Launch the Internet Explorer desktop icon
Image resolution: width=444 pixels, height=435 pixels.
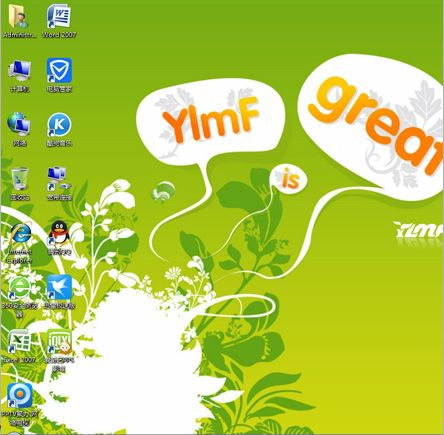click(x=20, y=234)
